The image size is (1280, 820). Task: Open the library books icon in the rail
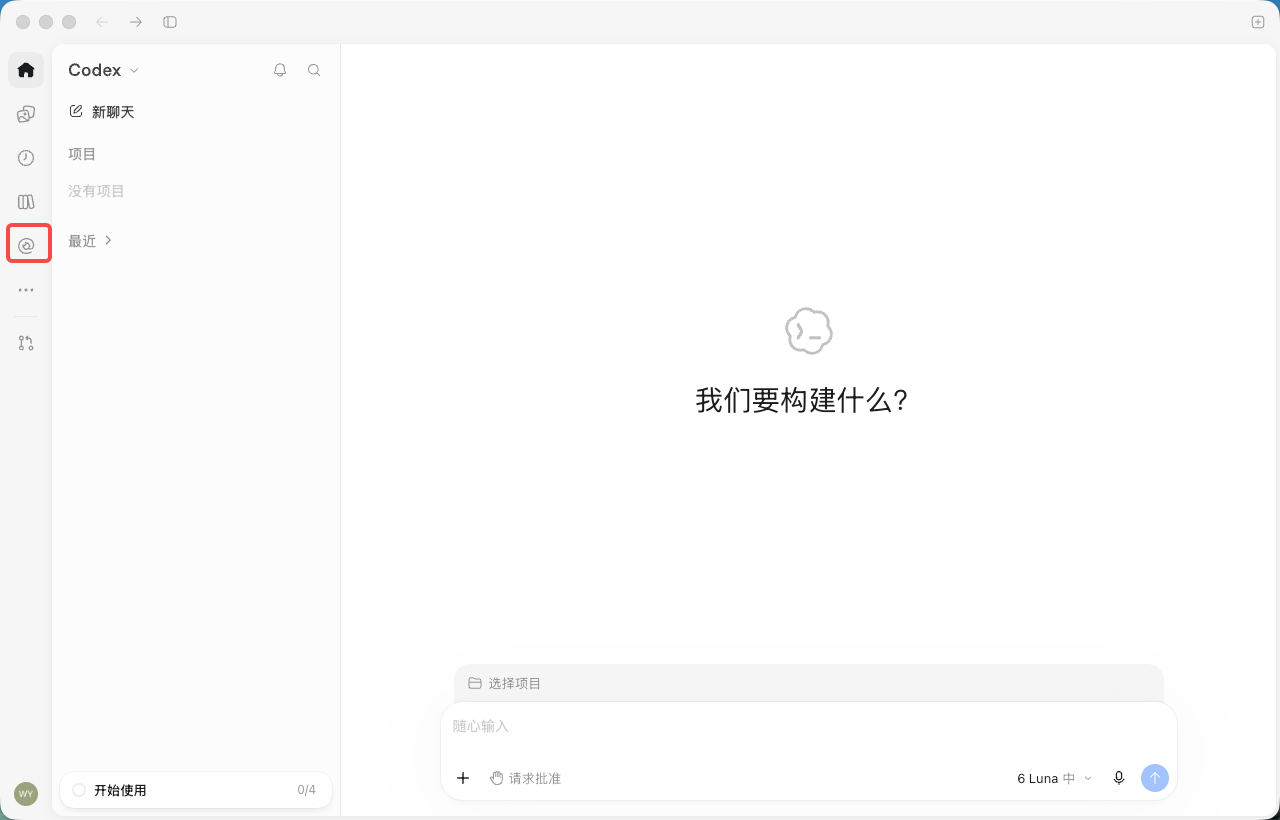(x=26, y=202)
